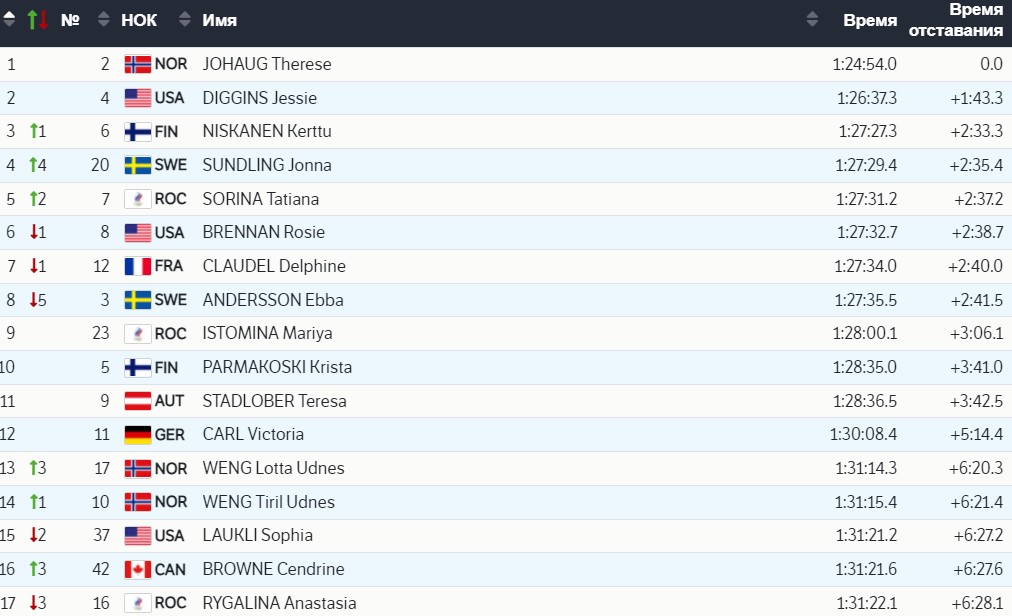Click France flag next to CLAUDEL Delphine
The image size is (1012, 616).
[x=137, y=266]
